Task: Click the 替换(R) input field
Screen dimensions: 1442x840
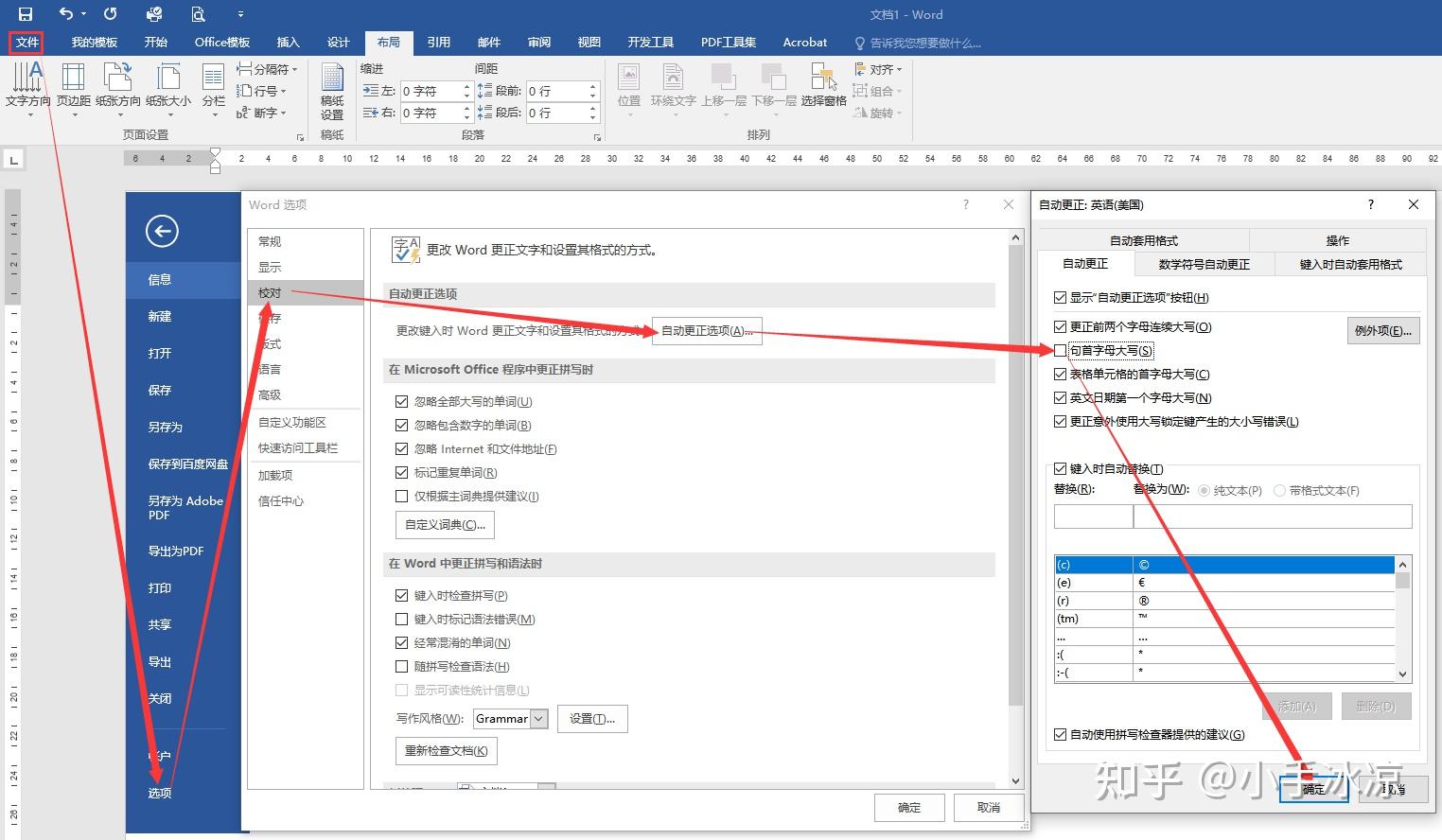Action: pyautogui.click(x=1093, y=516)
